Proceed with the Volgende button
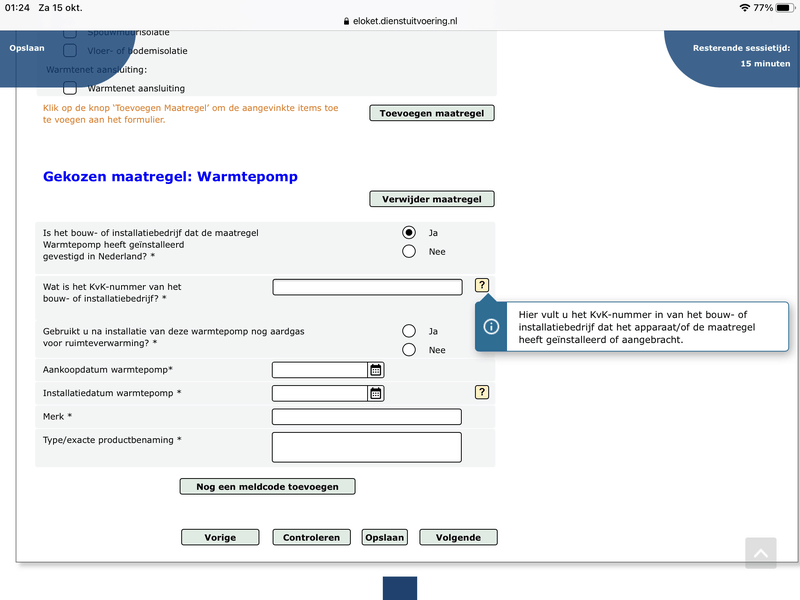The width and height of the screenshot is (800, 600). click(x=458, y=537)
